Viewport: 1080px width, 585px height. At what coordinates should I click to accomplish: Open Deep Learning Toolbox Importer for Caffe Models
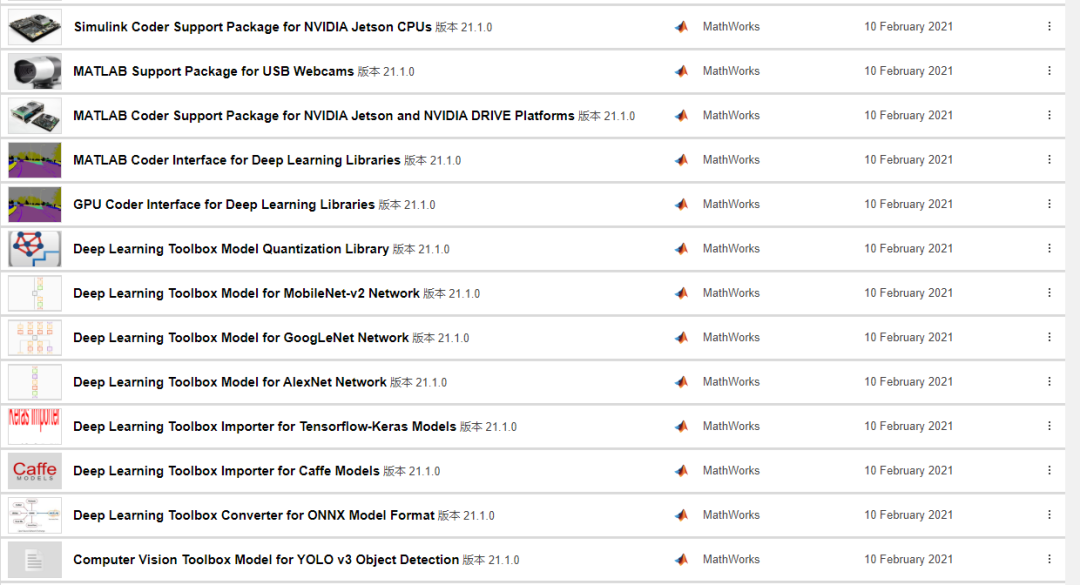coord(227,471)
